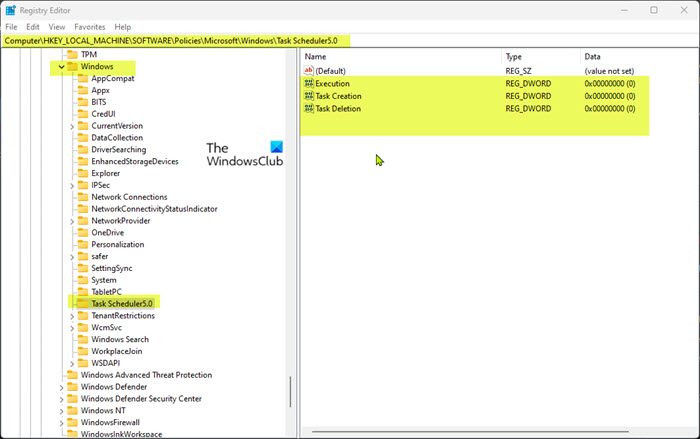Click the Task Creation DWORD icon

[x=308, y=96]
